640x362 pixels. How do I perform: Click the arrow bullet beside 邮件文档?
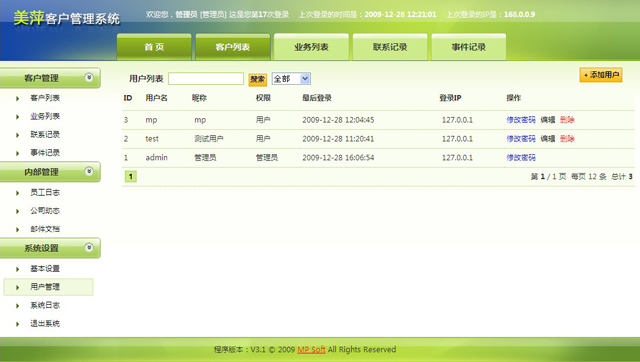point(18,230)
